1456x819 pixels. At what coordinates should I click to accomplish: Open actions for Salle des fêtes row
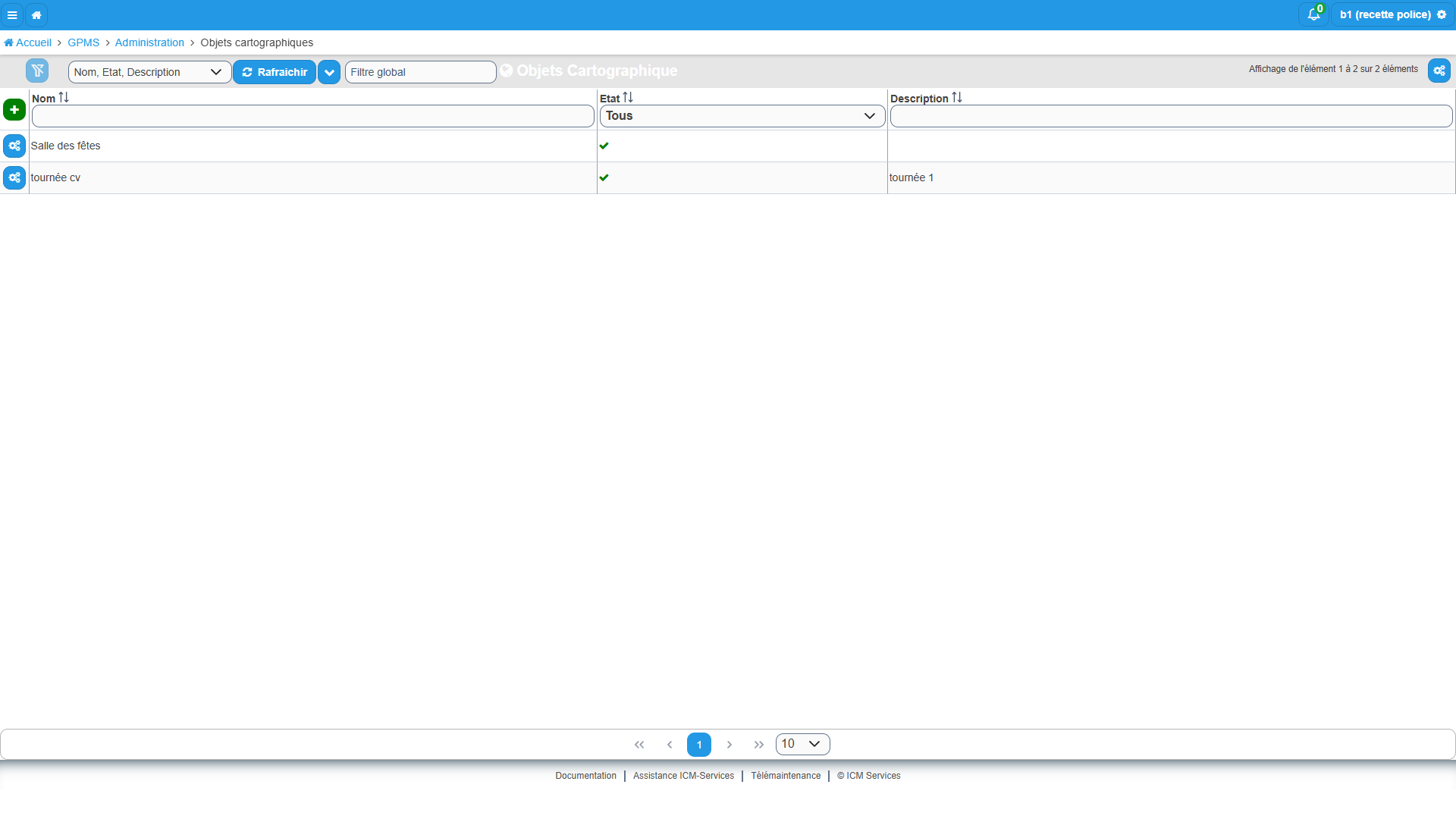coord(14,146)
